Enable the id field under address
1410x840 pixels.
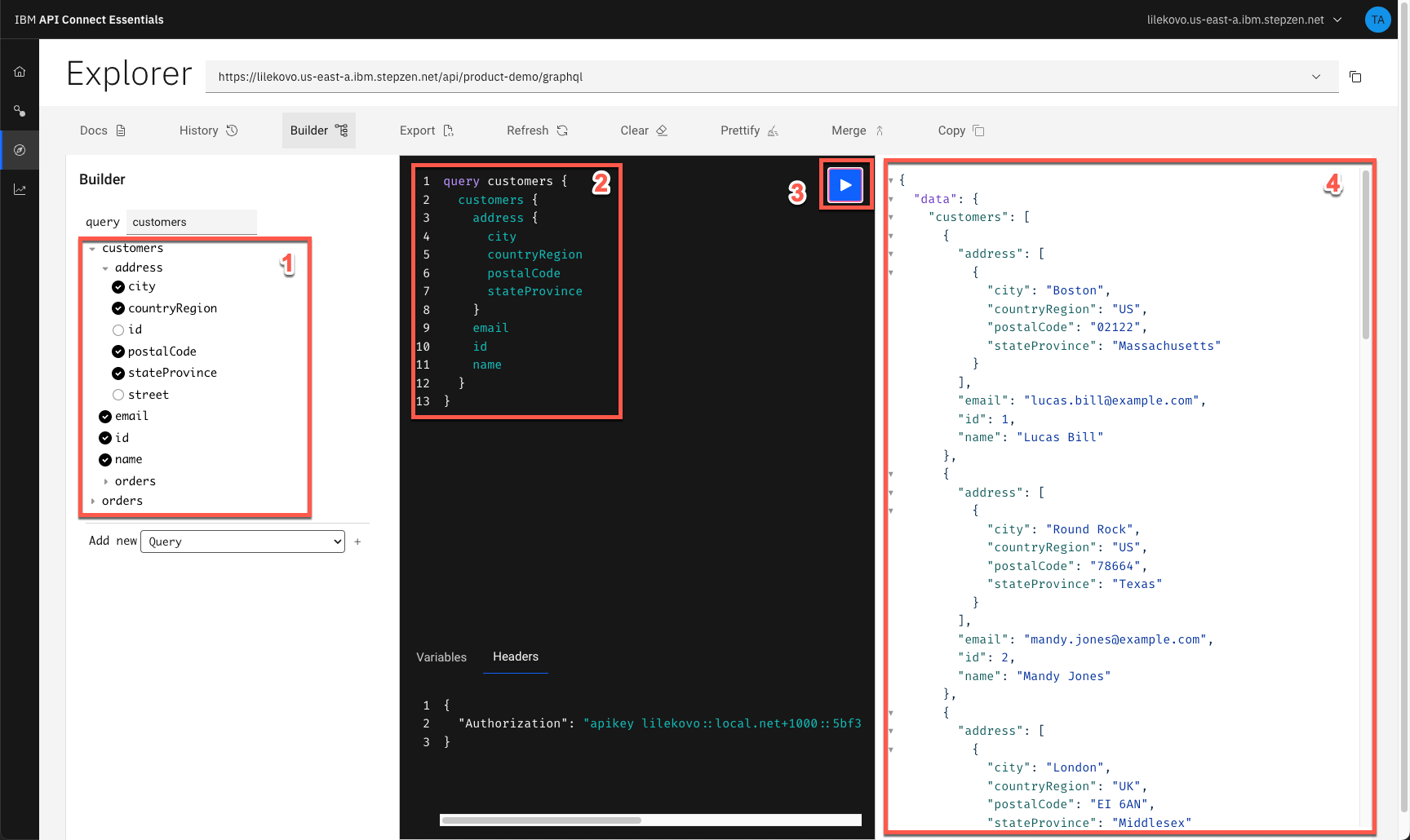pyautogui.click(x=118, y=329)
